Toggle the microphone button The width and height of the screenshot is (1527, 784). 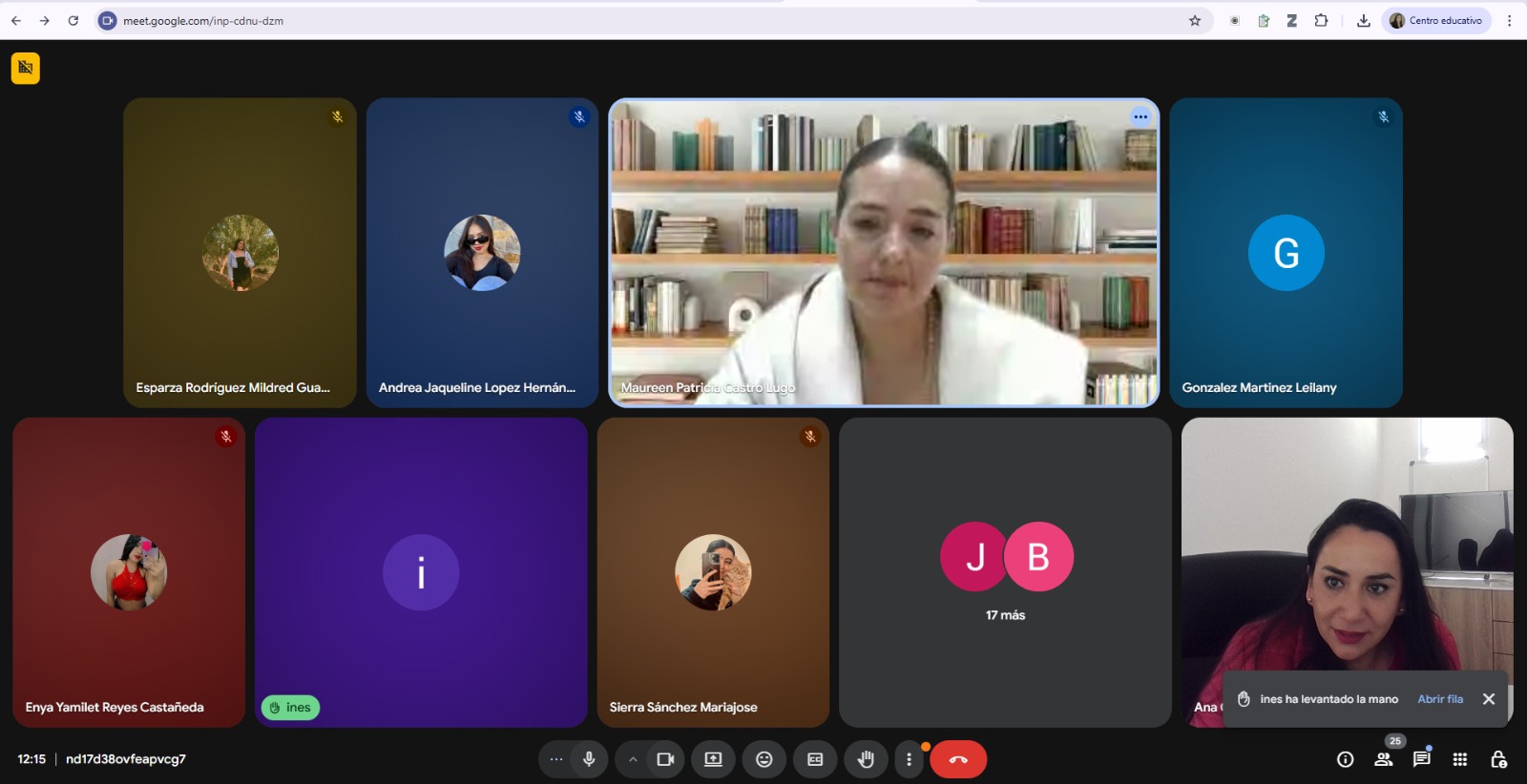click(x=589, y=759)
